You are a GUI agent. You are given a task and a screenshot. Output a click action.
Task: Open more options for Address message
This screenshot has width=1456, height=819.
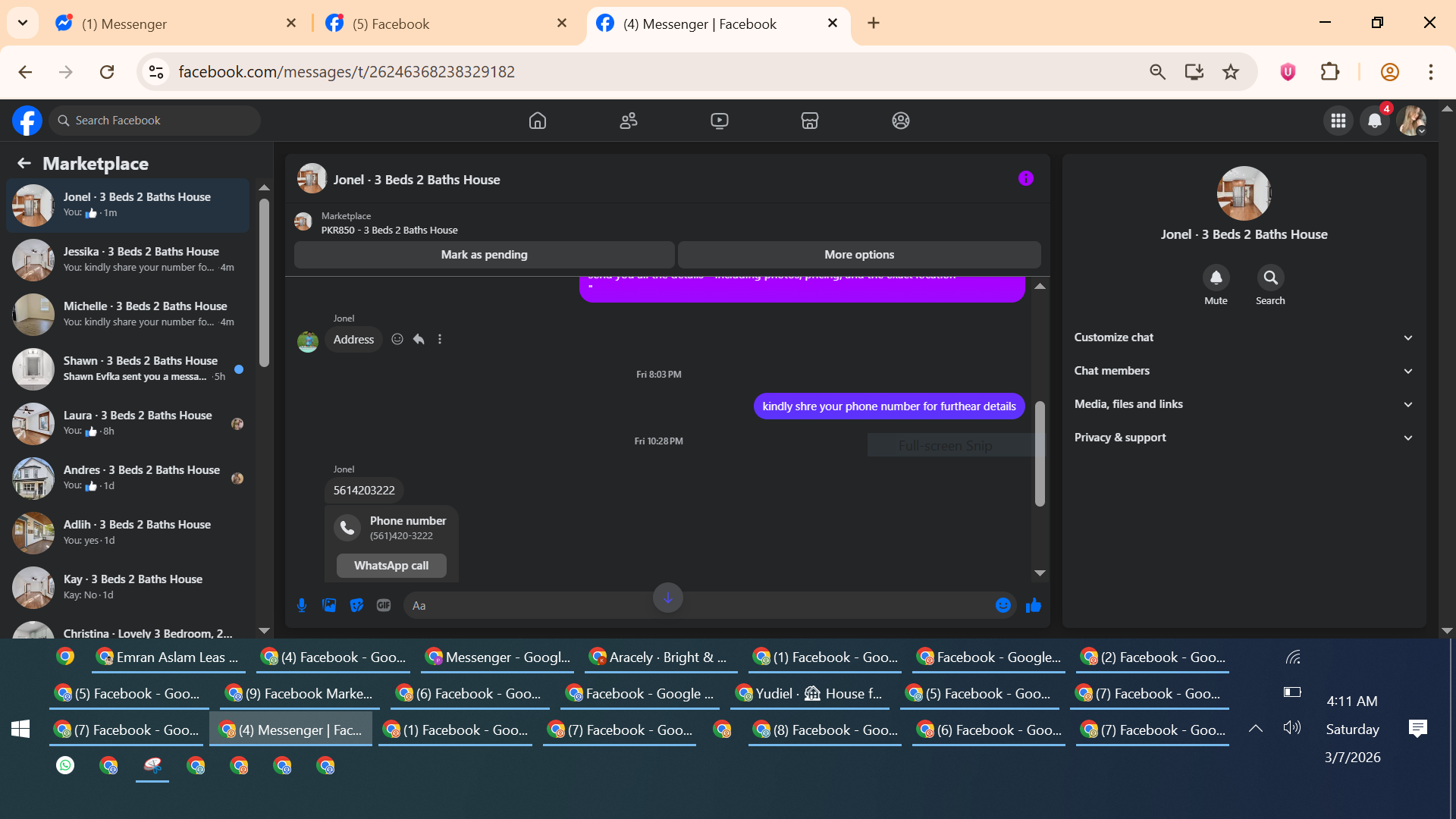point(440,339)
